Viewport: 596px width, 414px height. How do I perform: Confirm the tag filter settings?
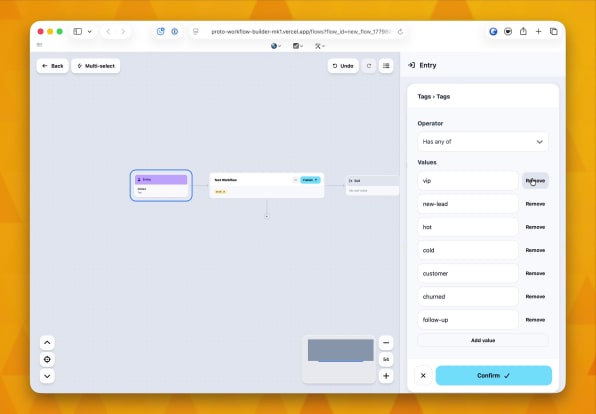click(494, 376)
